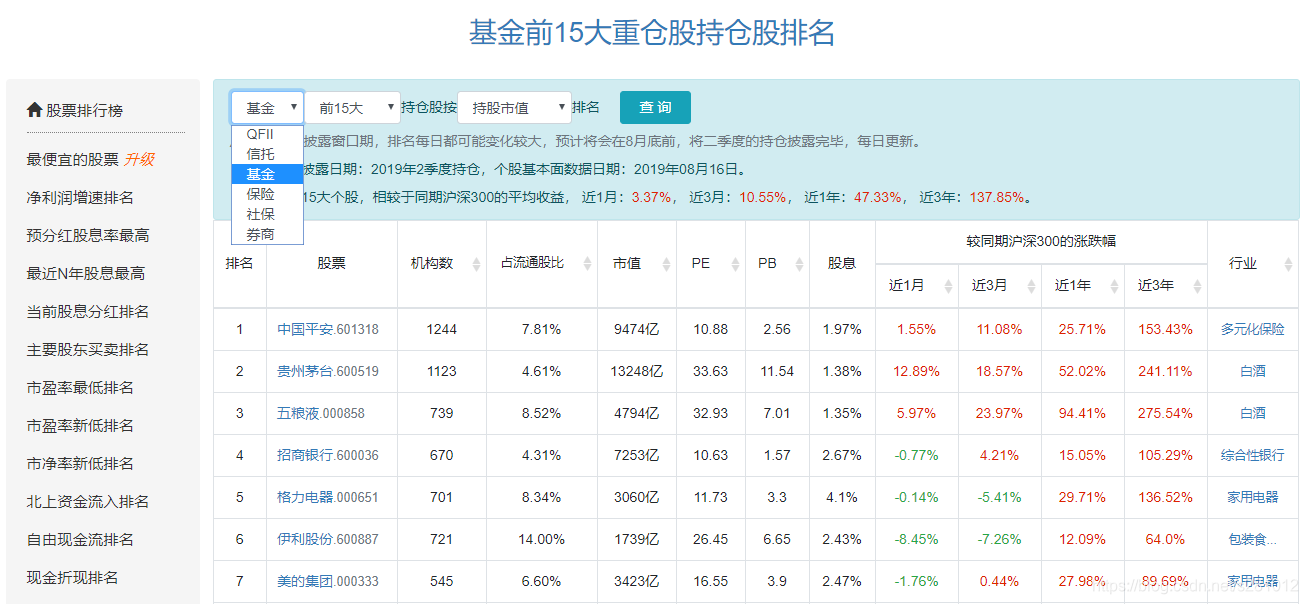Viewport: 1308px width, 604px height.
Task: Click page title 基金前15大重仓股持仓股排名
Action: (652, 33)
